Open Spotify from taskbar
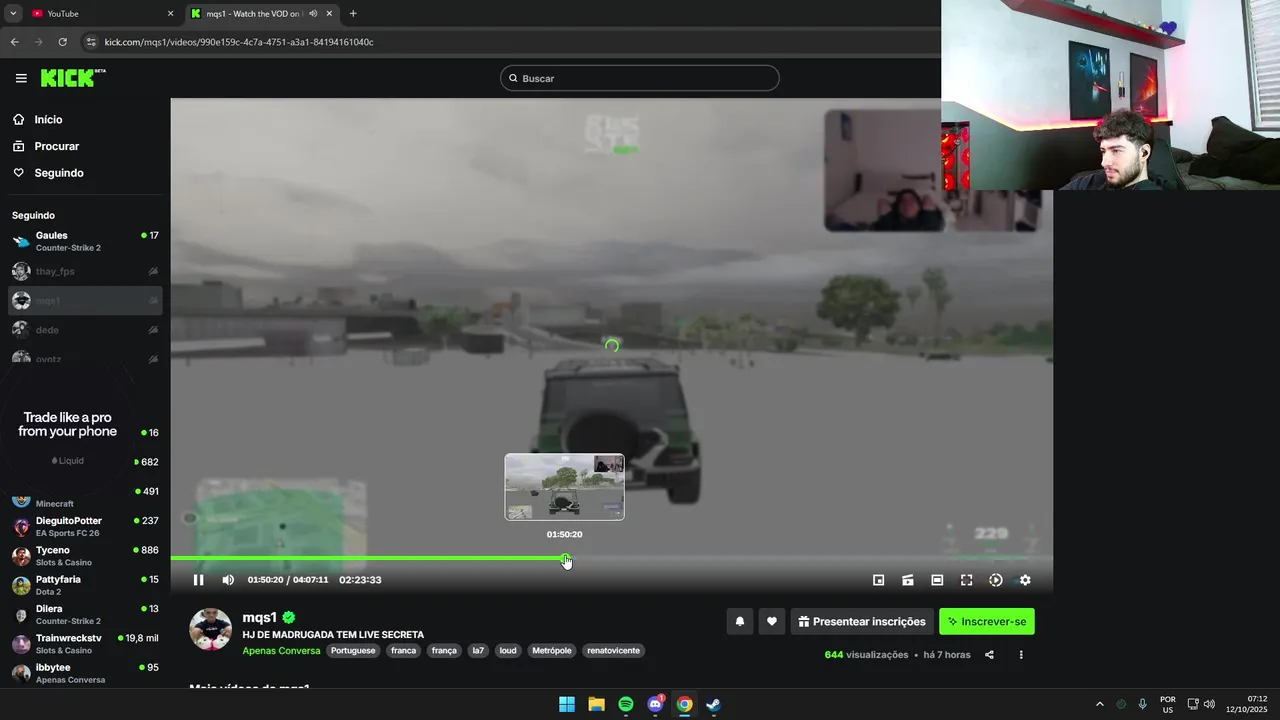 point(626,704)
